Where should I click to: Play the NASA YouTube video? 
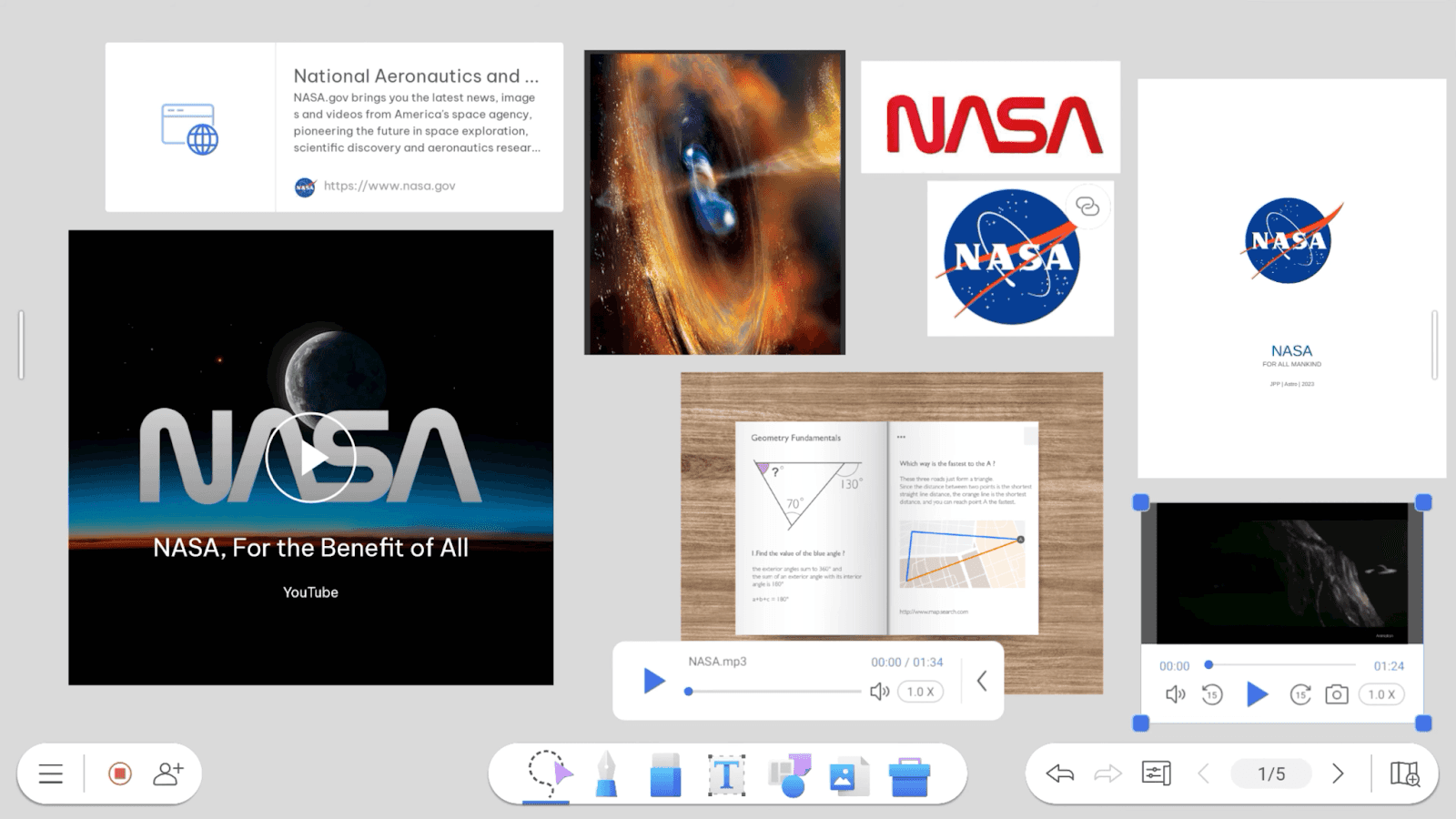(x=310, y=458)
